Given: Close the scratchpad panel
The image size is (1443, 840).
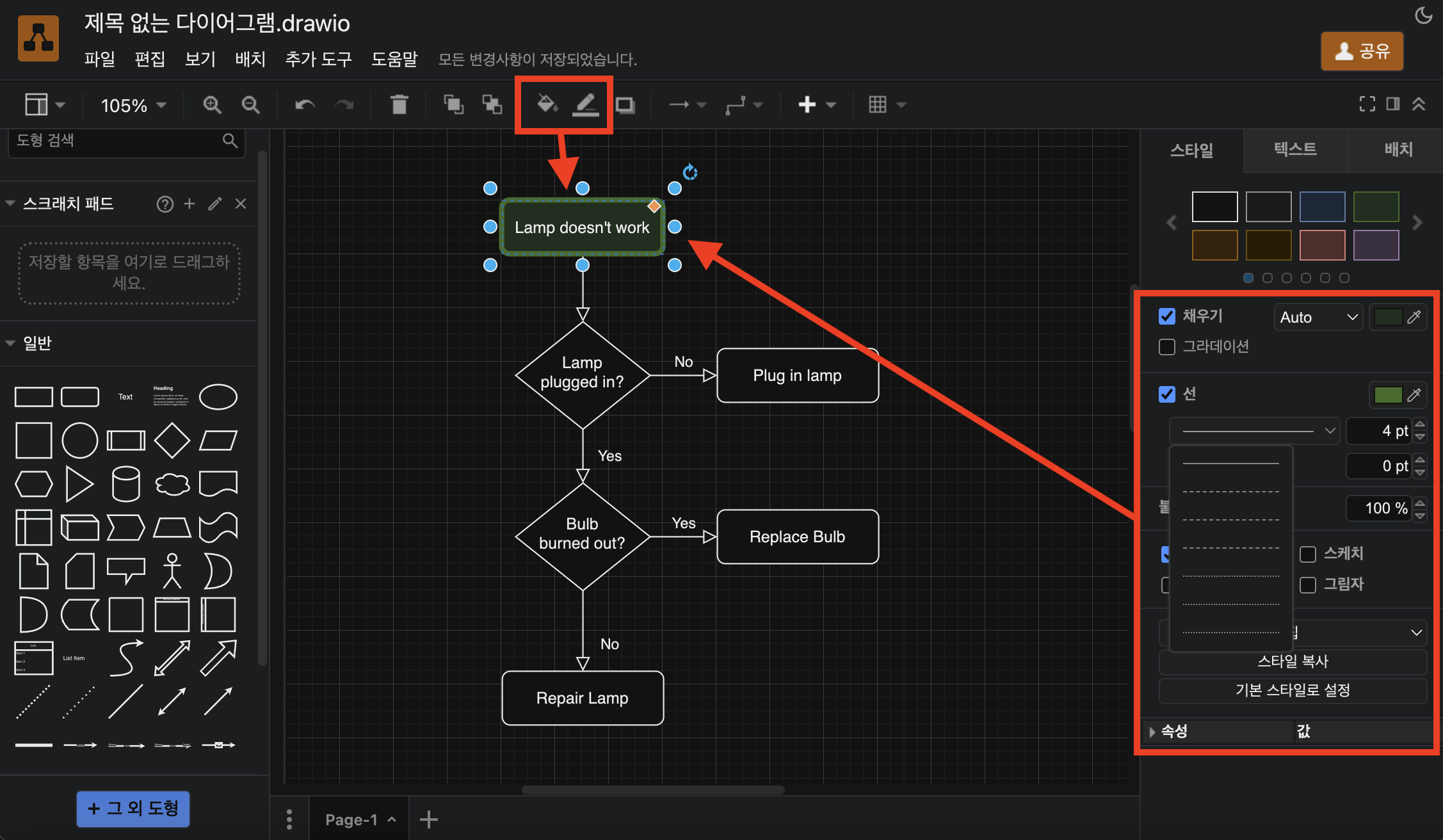Looking at the screenshot, I should 241,204.
